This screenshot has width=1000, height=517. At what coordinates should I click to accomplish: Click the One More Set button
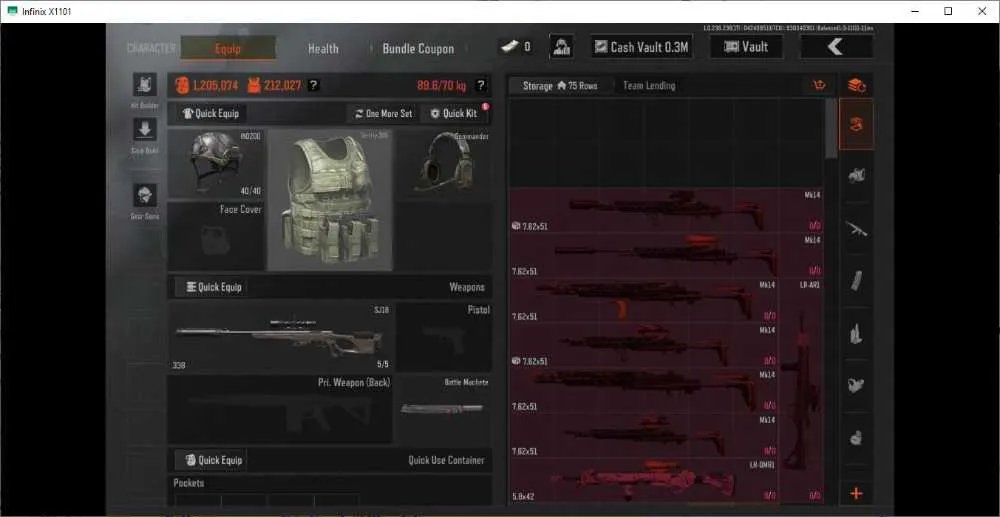pos(383,113)
